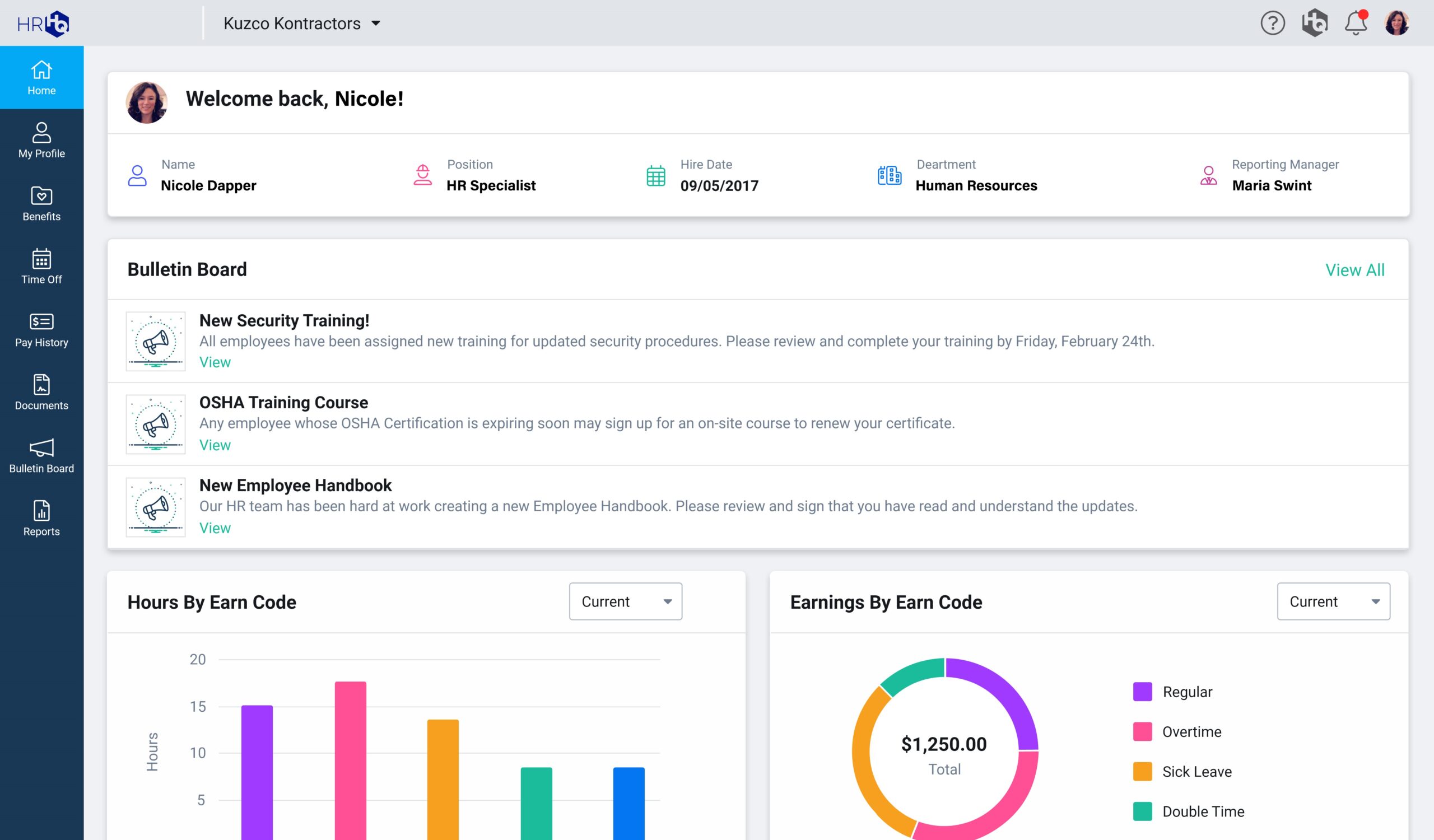Click View All on the Bulletin Board

(x=1354, y=269)
